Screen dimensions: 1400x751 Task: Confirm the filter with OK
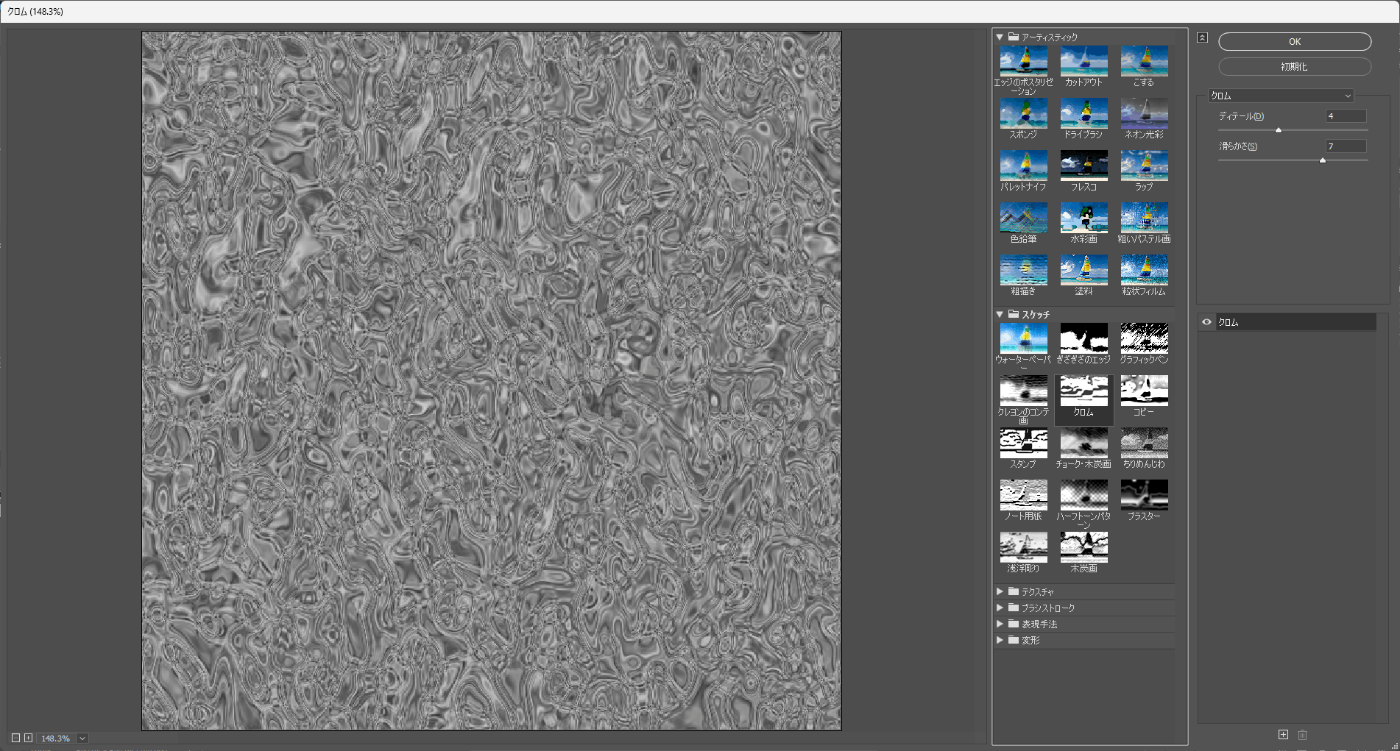pos(1295,42)
